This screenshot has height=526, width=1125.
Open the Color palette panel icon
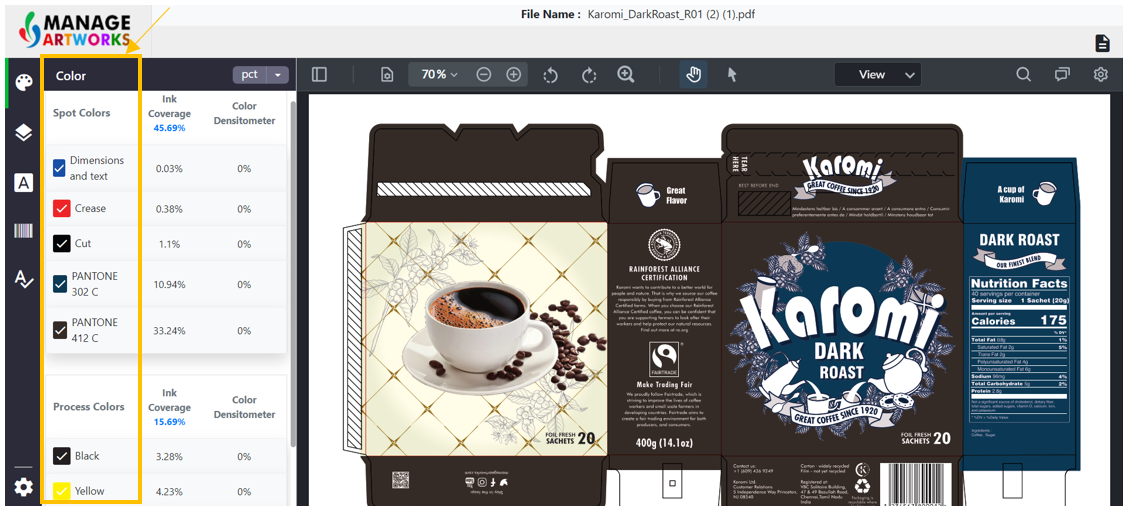pos(24,83)
